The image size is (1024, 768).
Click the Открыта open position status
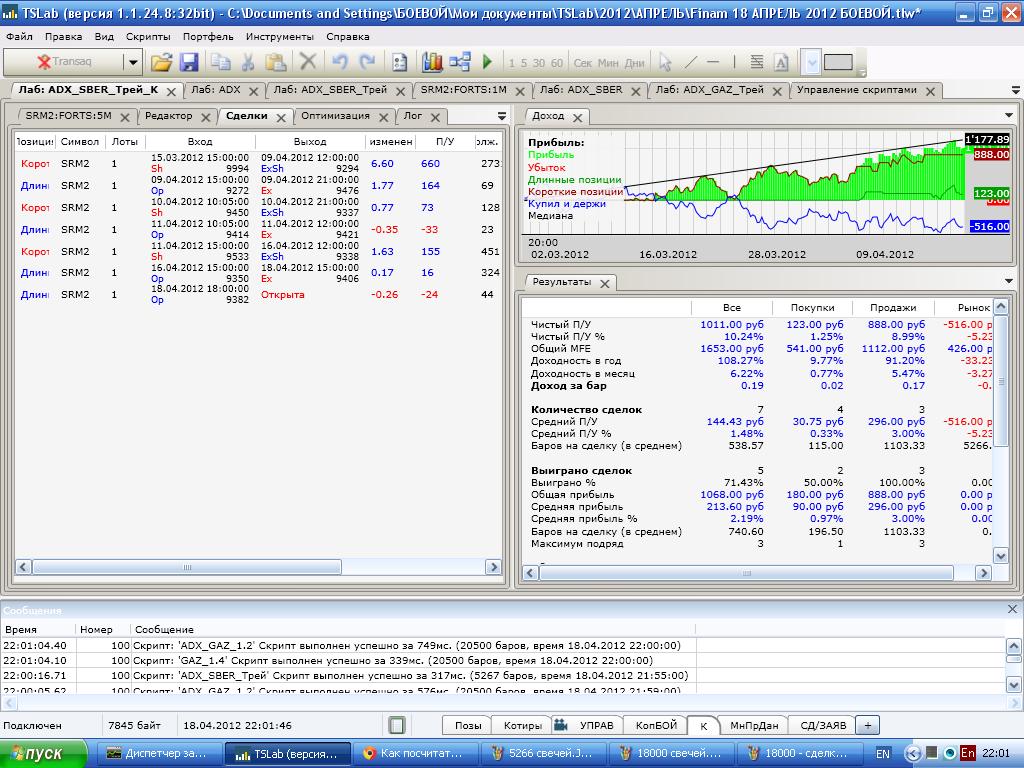pos(283,295)
